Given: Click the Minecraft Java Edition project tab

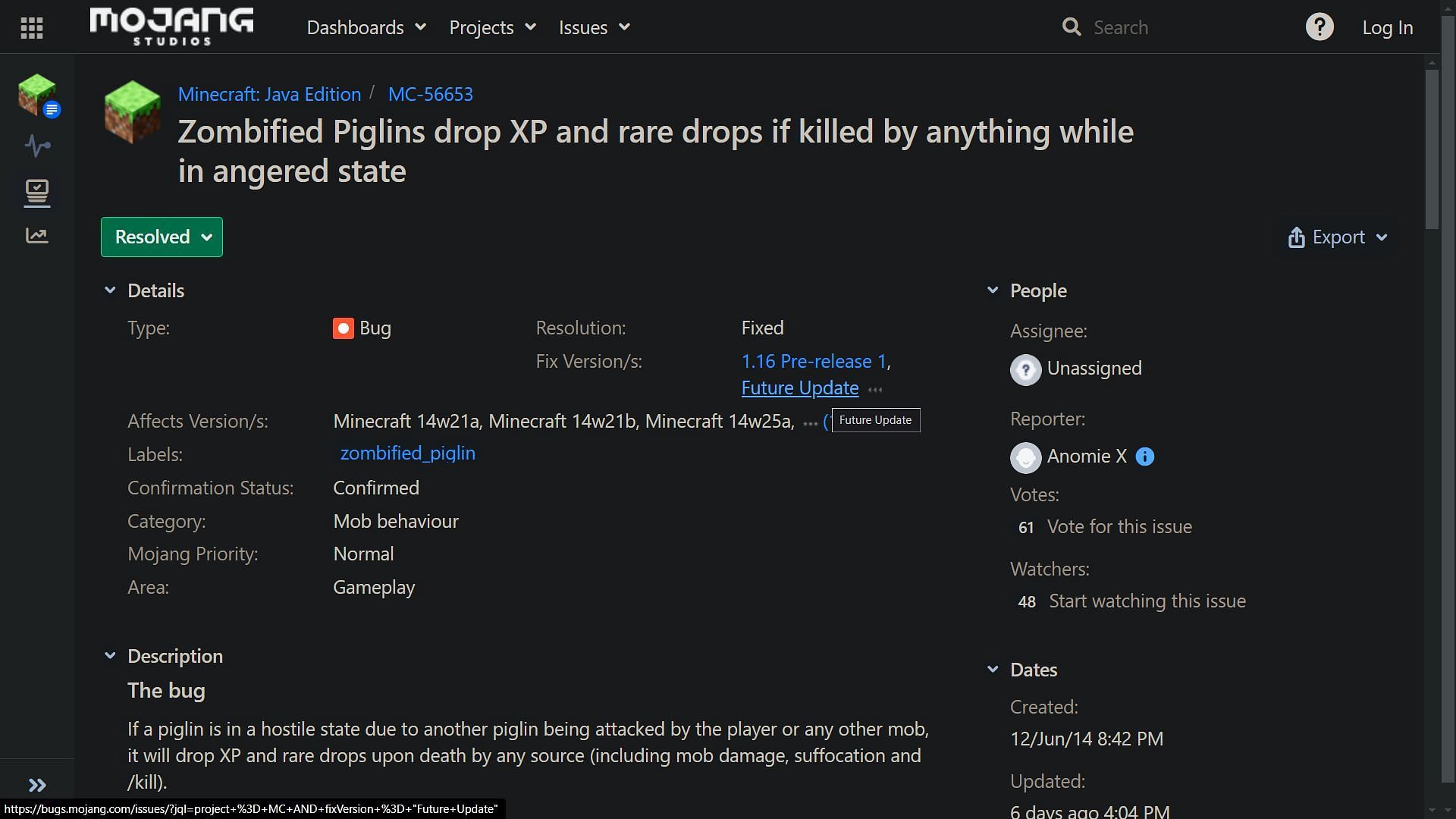Looking at the screenshot, I should [270, 93].
